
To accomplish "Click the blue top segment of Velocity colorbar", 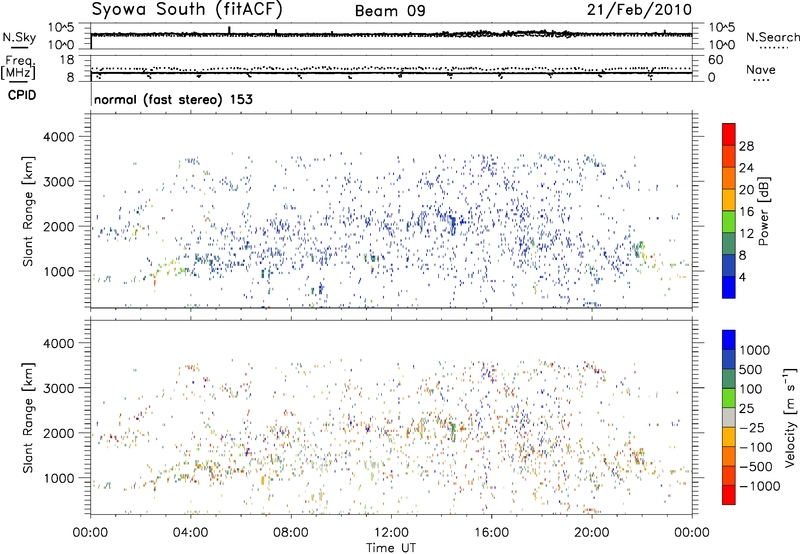I will (x=729, y=340).
